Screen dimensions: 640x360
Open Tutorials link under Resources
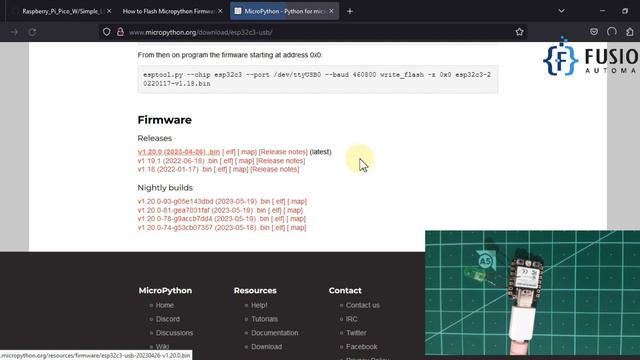click(264, 319)
